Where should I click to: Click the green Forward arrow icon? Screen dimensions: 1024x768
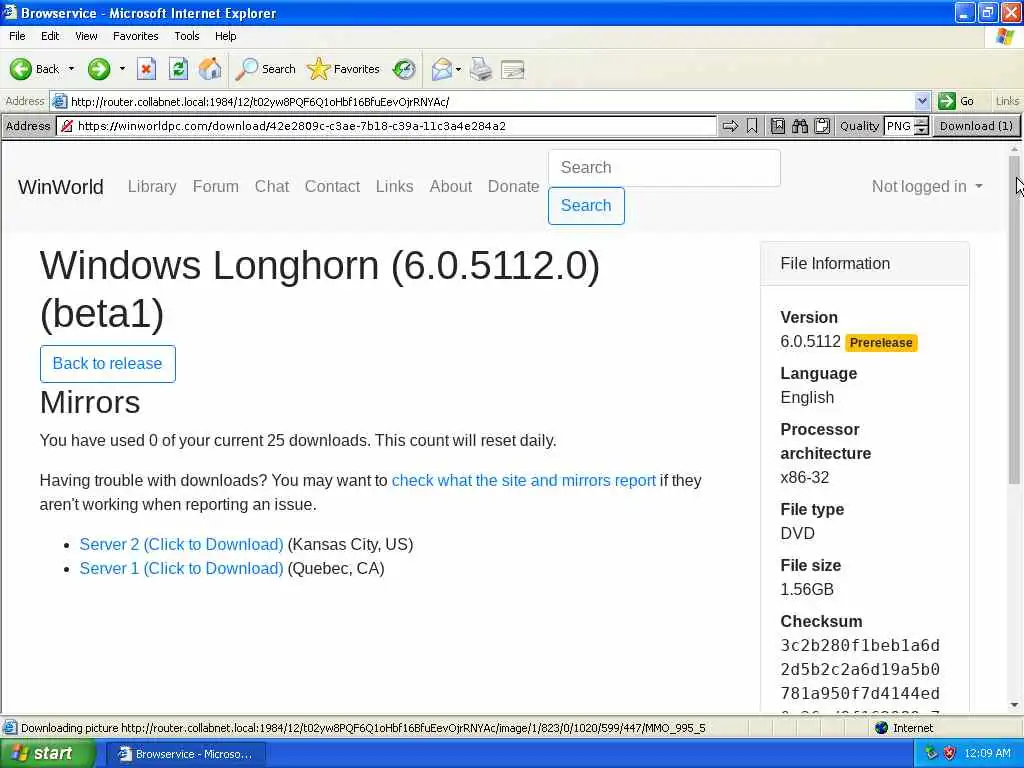pos(99,69)
